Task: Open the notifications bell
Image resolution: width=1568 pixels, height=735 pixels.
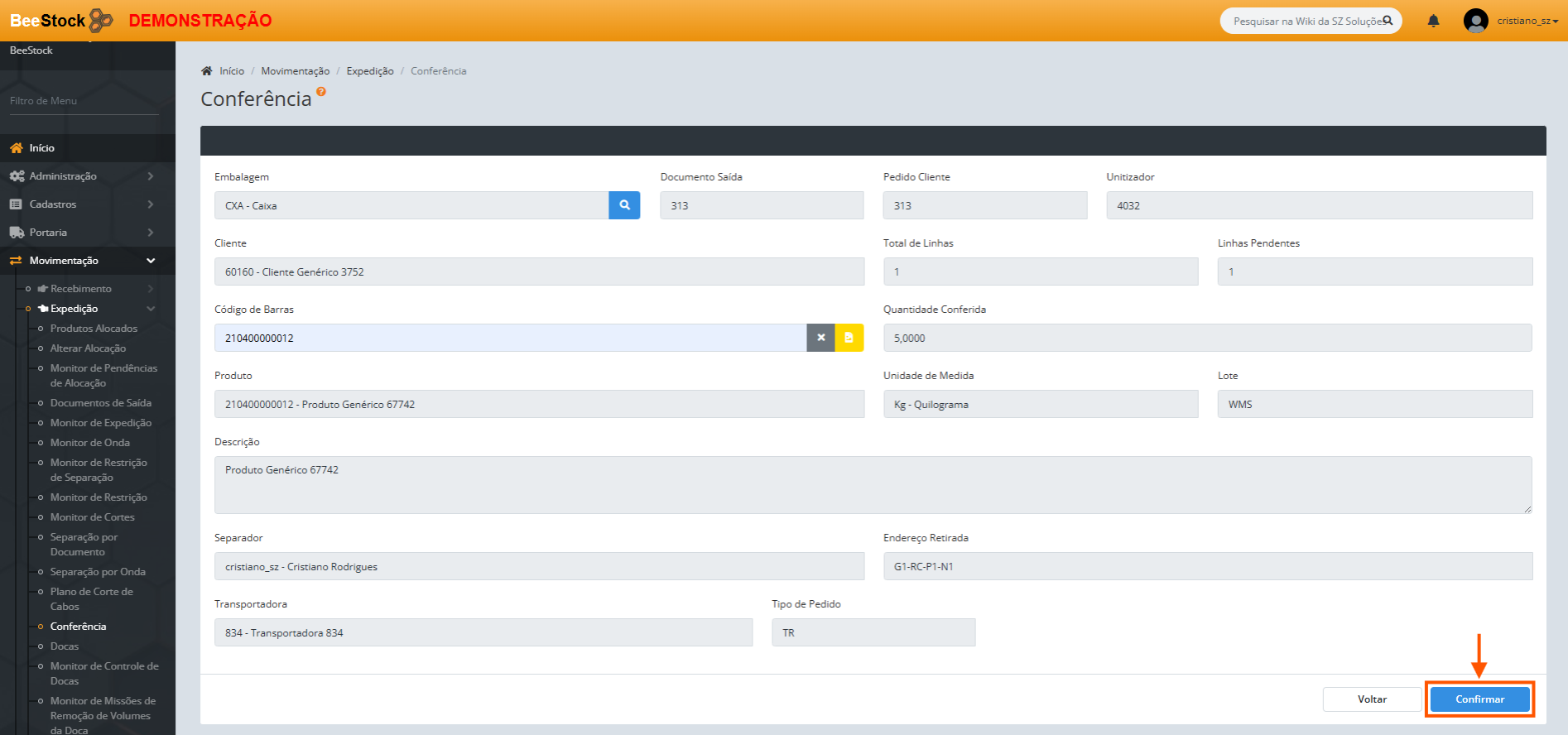Action: [x=1433, y=21]
